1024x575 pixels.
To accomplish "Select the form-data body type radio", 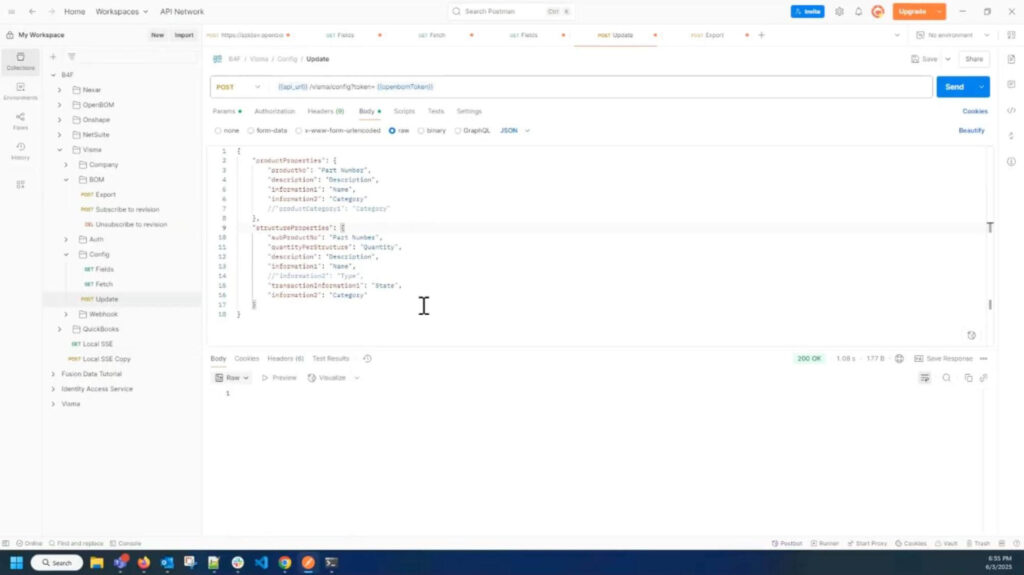I will pos(251,131).
